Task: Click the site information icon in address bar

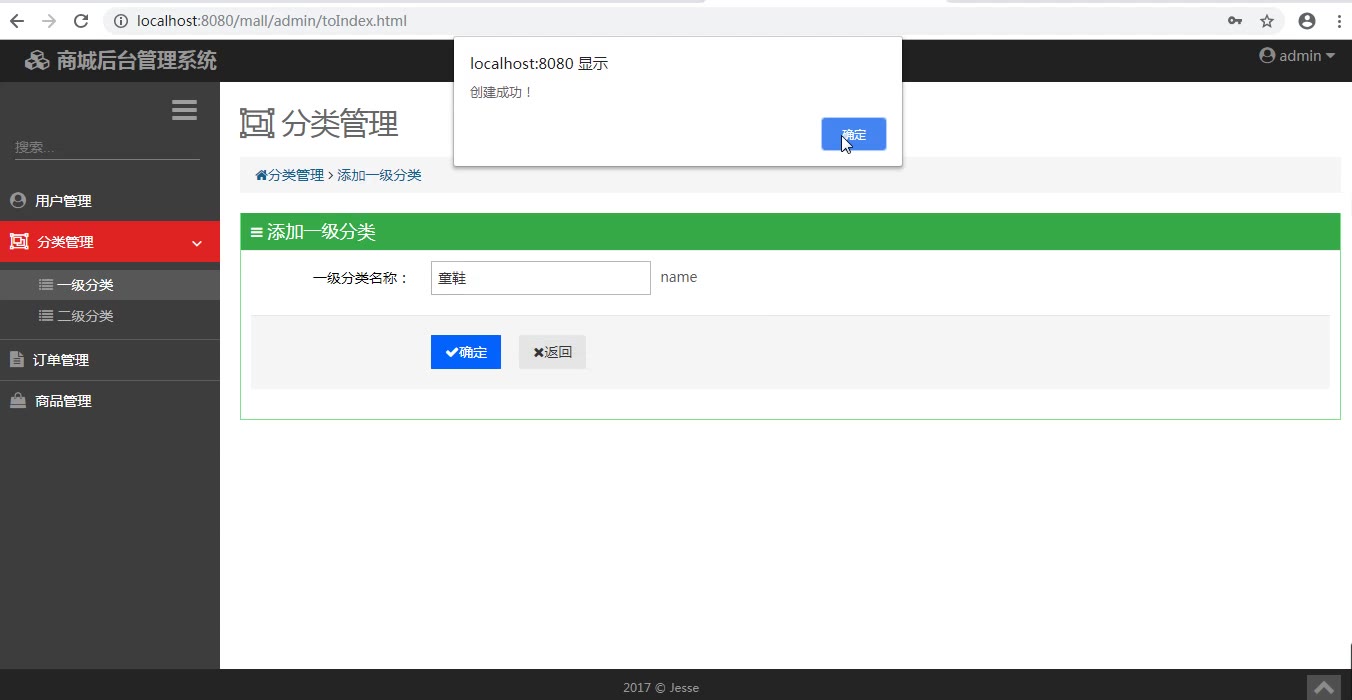Action: [x=121, y=21]
